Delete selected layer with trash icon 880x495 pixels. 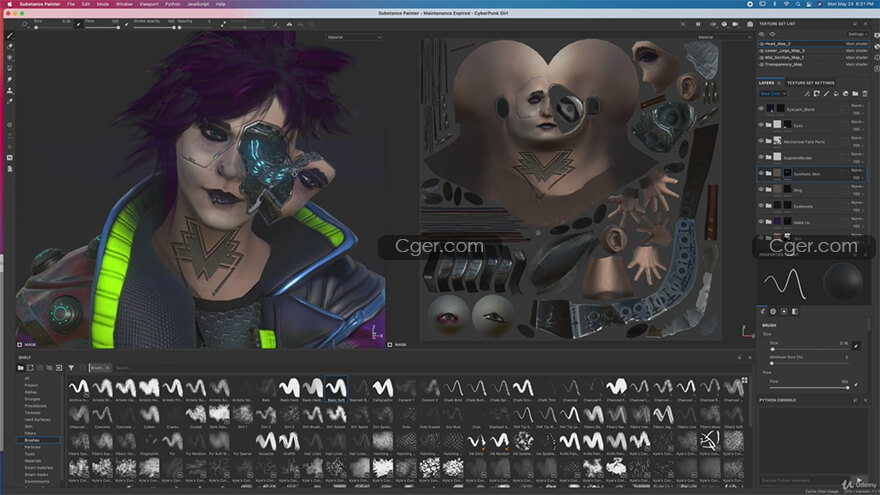coord(865,94)
